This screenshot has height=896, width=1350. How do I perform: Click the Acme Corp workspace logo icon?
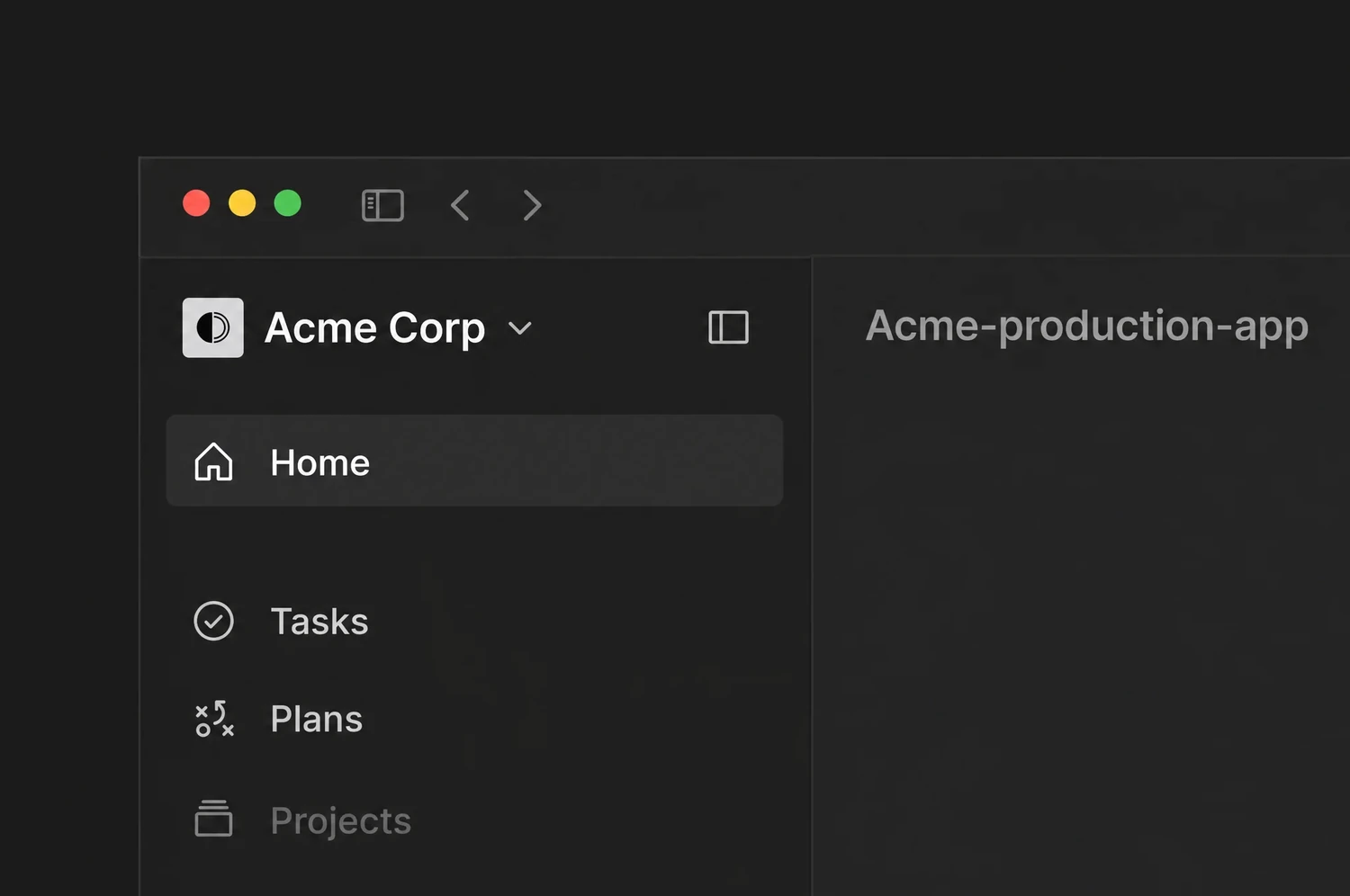click(213, 327)
